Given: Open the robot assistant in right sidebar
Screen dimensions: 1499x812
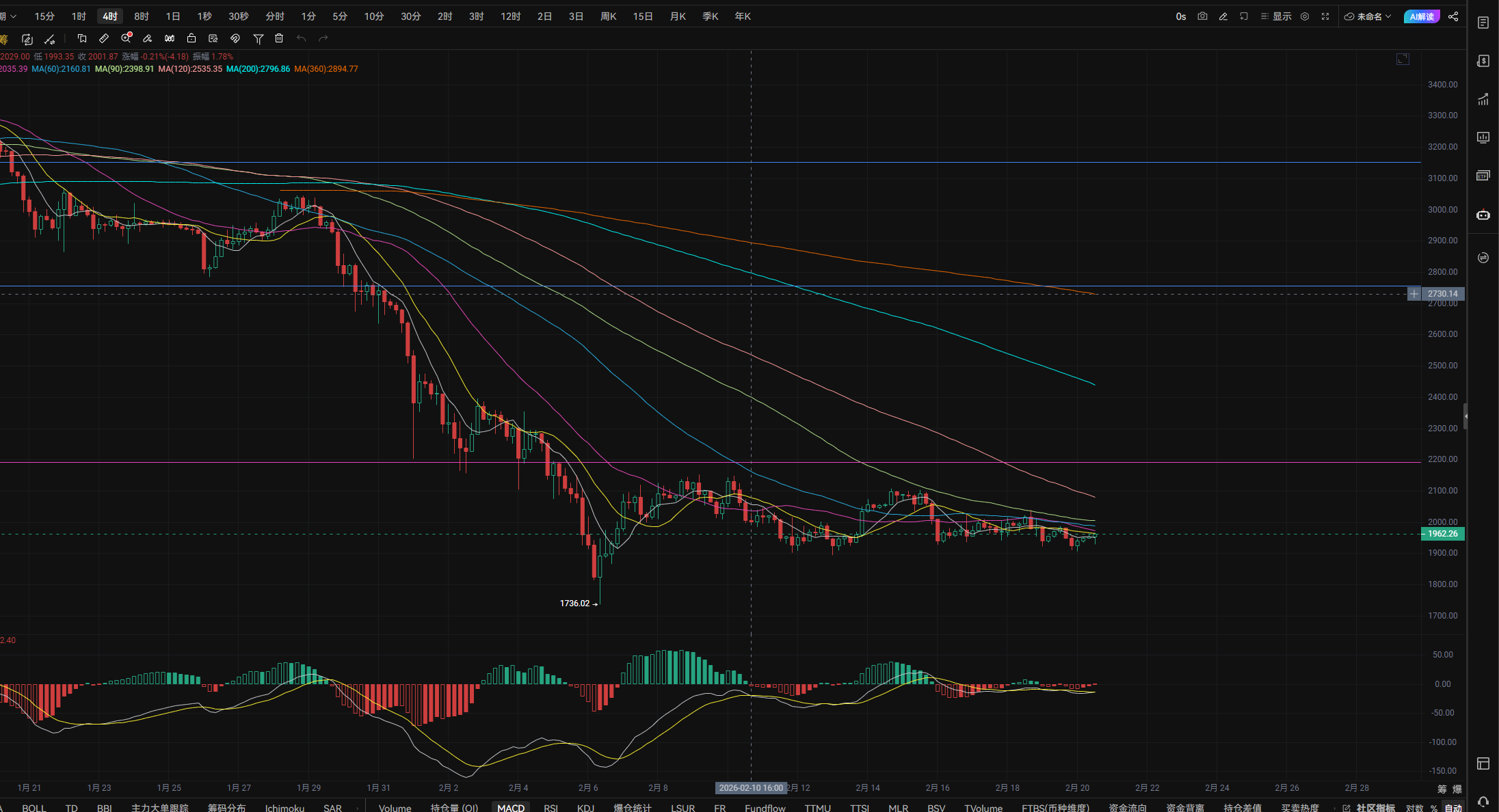Looking at the screenshot, I should [x=1483, y=215].
